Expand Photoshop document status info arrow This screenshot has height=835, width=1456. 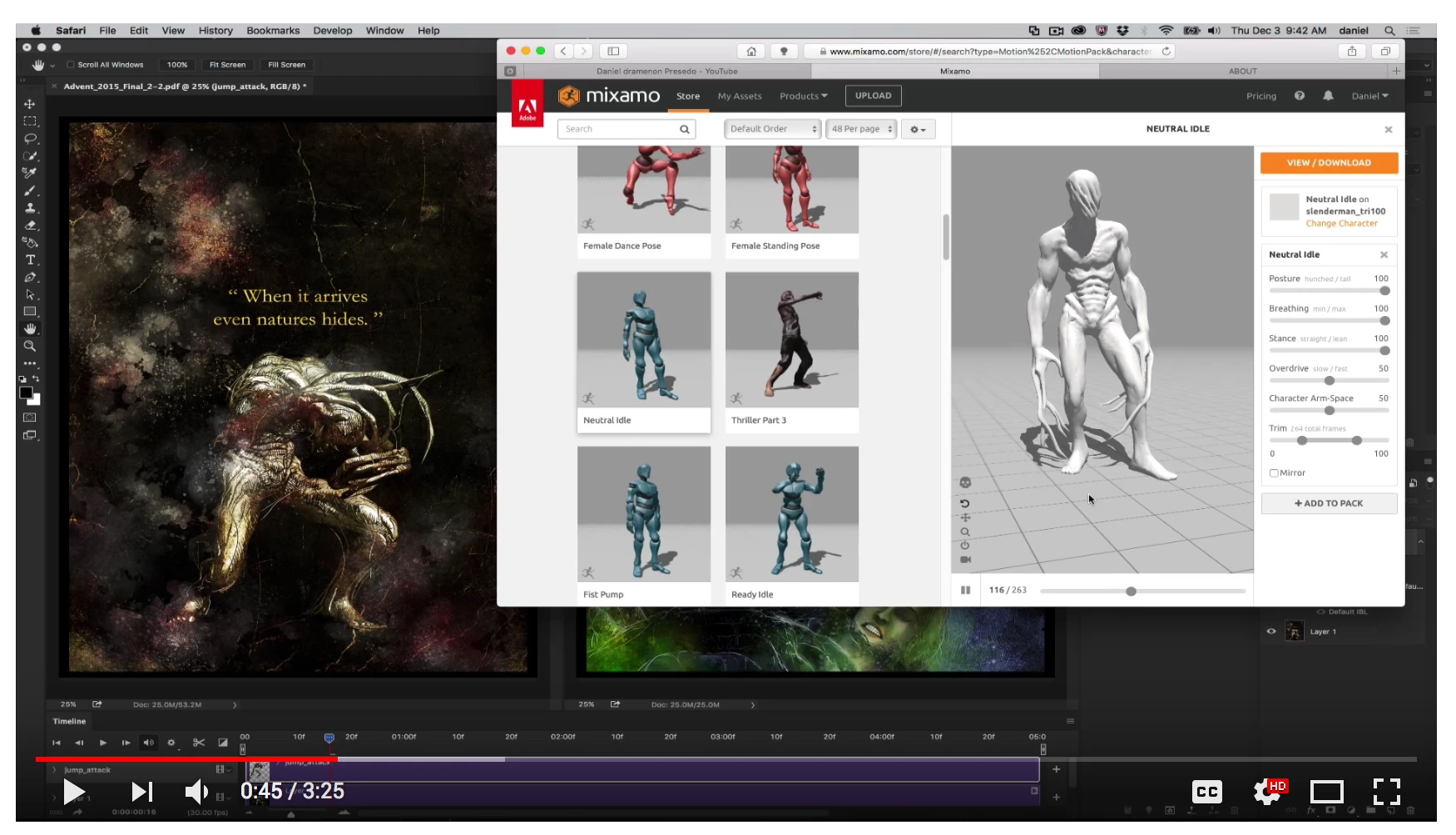(235, 705)
